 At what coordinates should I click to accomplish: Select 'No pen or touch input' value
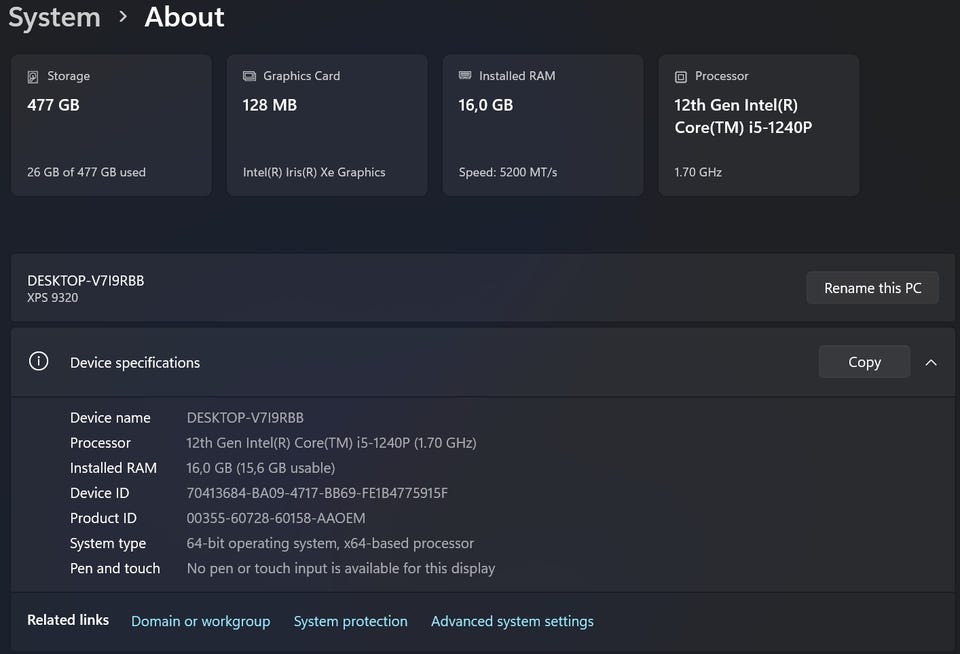coord(341,568)
